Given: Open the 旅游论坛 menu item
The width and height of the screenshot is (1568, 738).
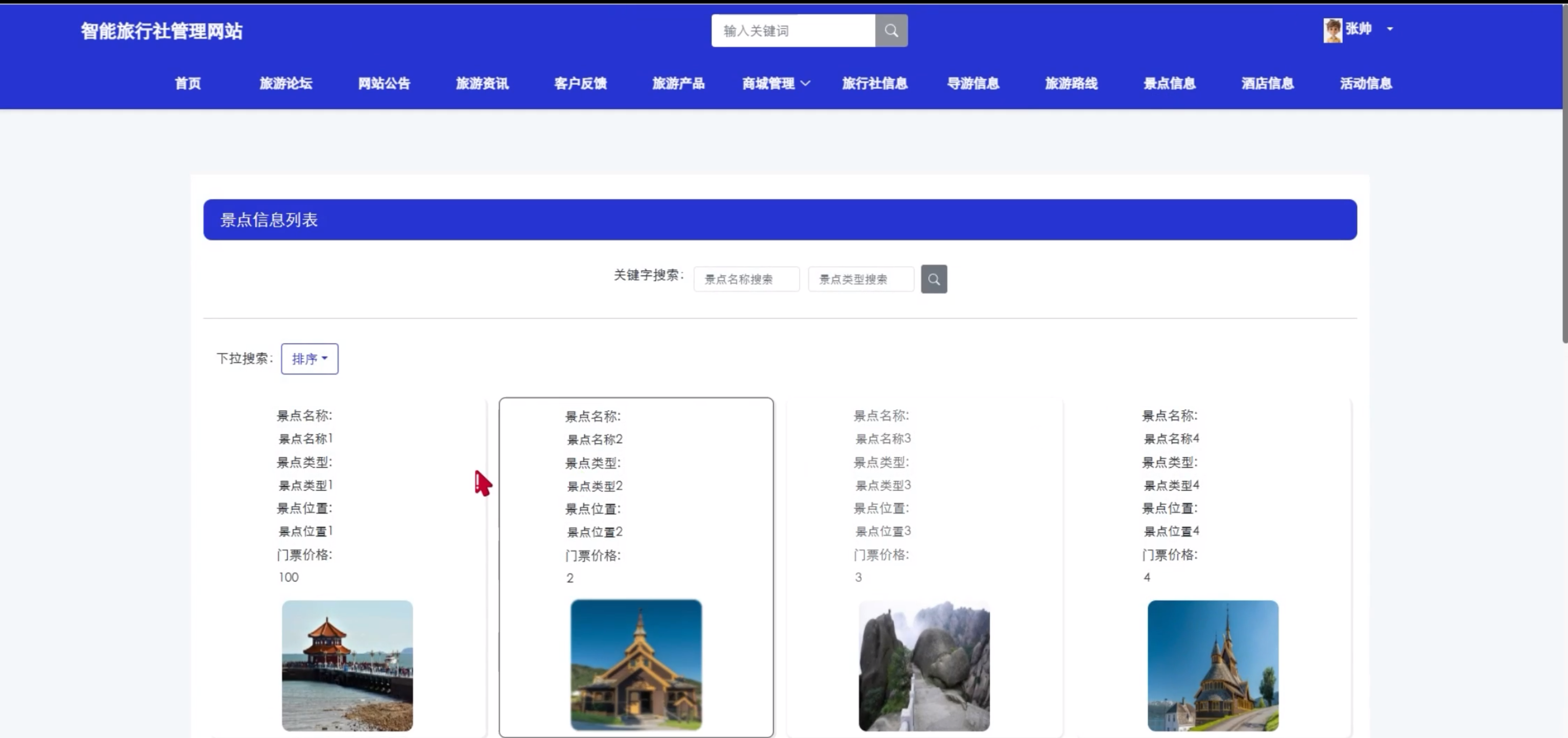Looking at the screenshot, I should (x=286, y=83).
